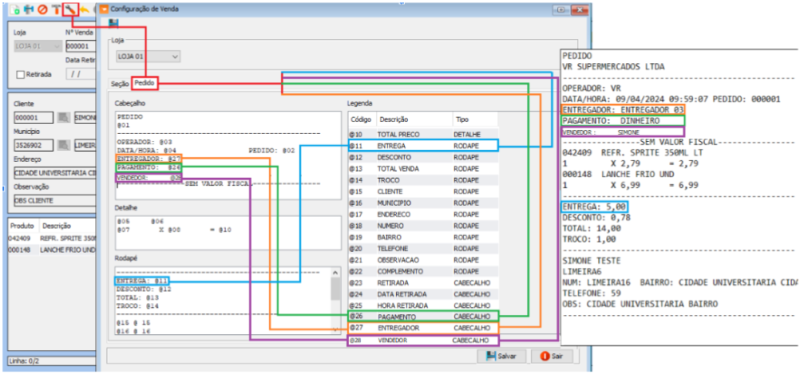Click the Cliente code field 000001
This screenshot has height=374, width=800.
[33, 118]
